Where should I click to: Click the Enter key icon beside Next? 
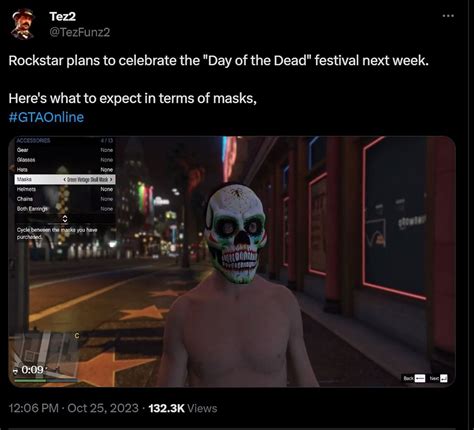444,378
